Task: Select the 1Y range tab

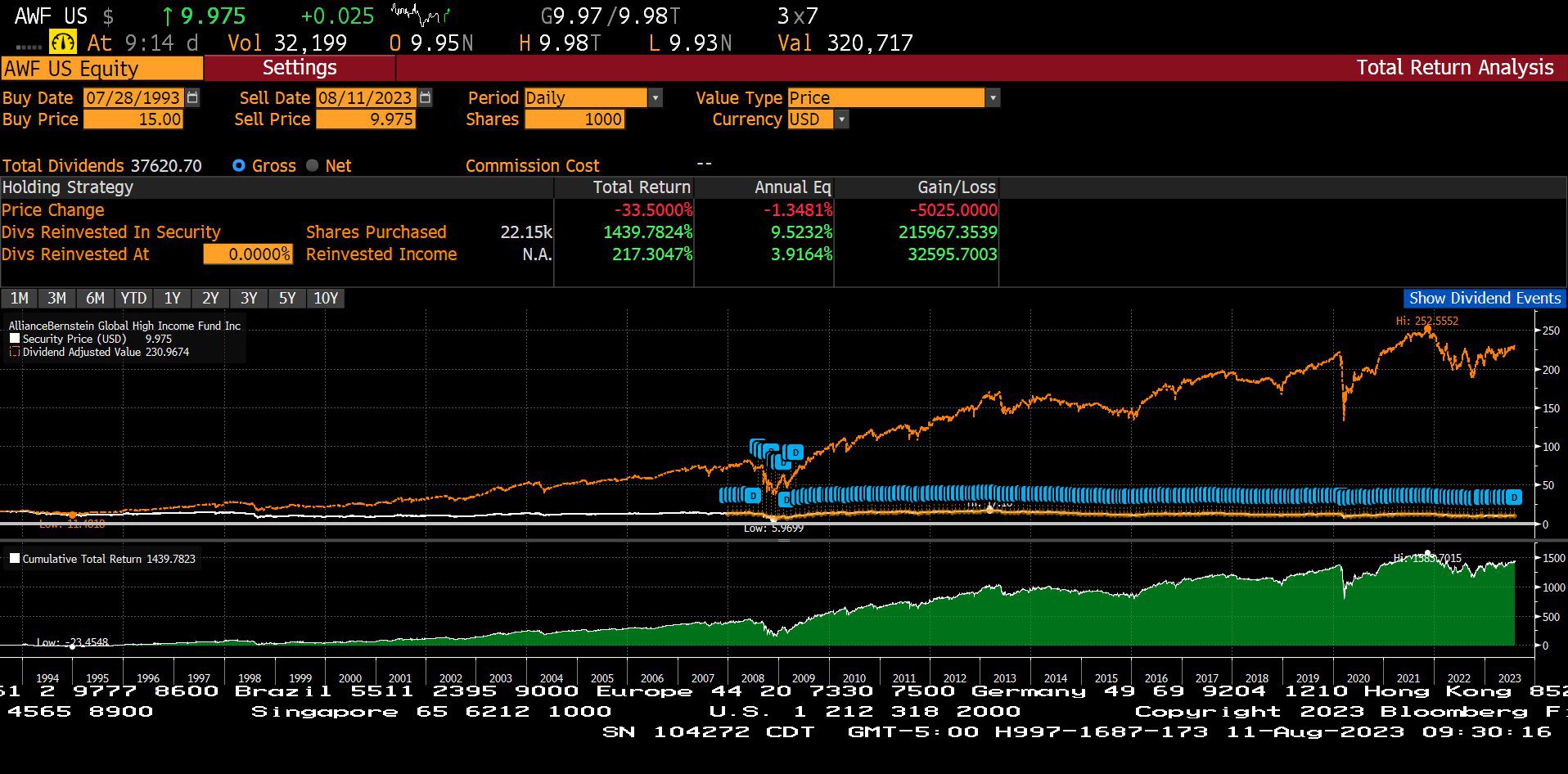Action: coord(172,298)
